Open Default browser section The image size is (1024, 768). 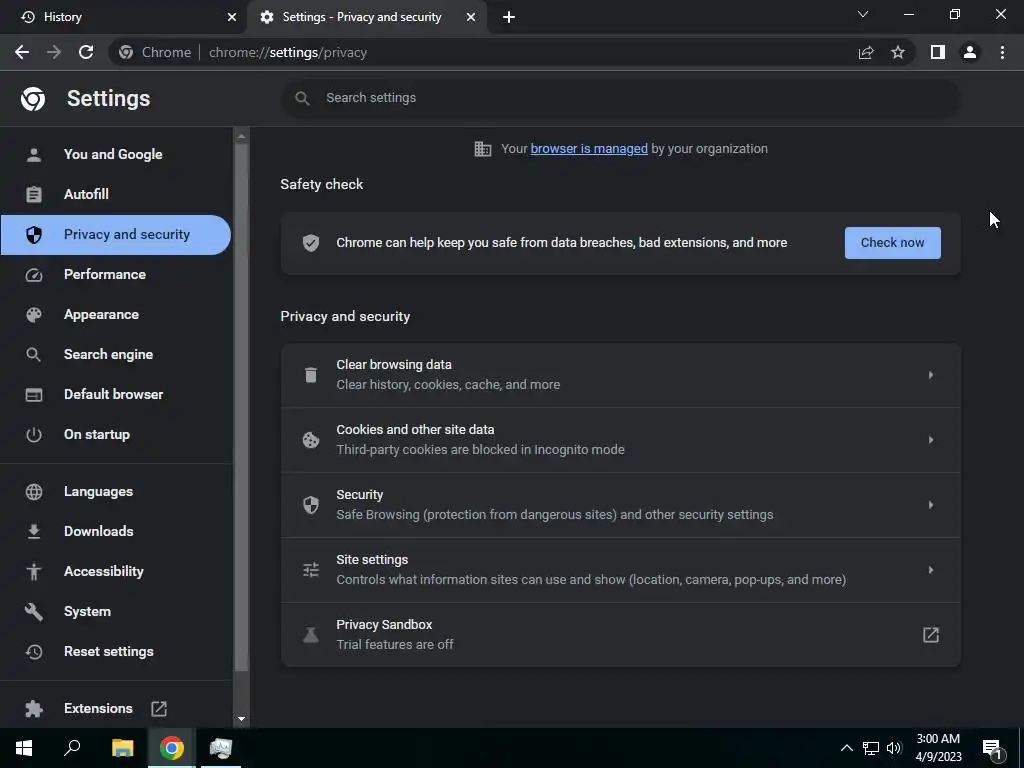[x=116, y=394]
